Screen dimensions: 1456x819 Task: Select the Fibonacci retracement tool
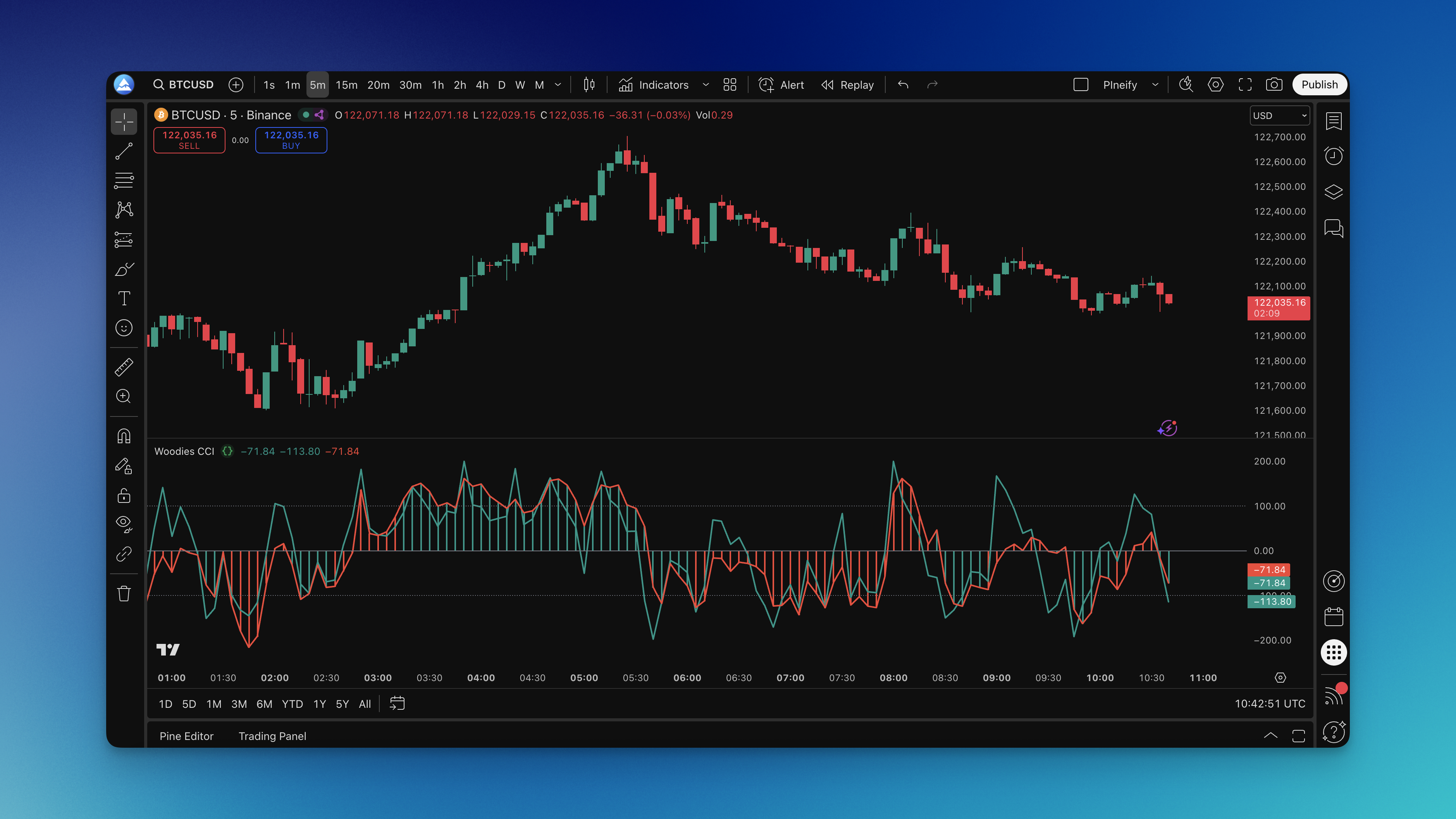[124, 180]
